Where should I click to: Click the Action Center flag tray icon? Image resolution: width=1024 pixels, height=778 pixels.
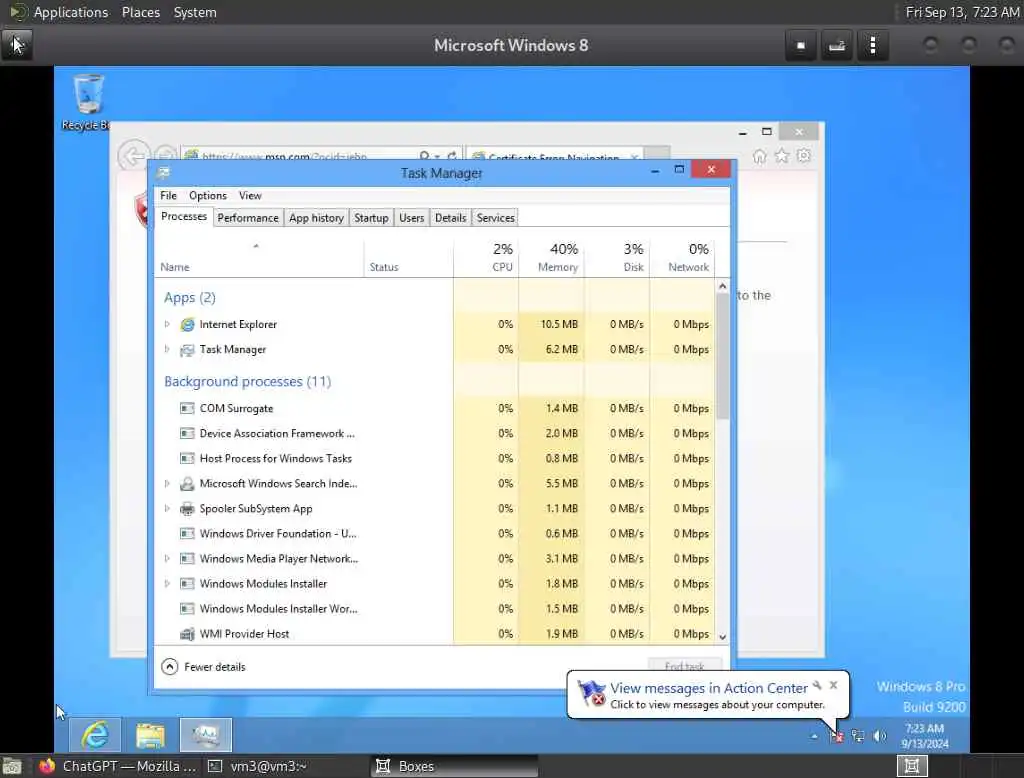click(837, 737)
